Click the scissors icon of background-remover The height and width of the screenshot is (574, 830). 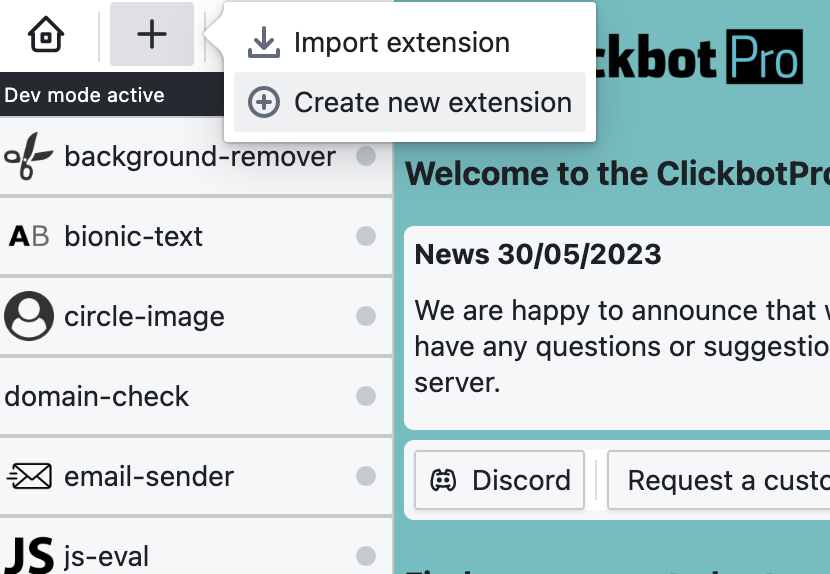point(28,156)
